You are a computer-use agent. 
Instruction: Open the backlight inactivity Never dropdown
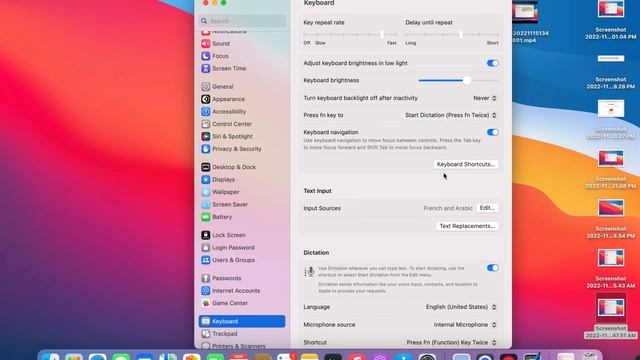485,98
